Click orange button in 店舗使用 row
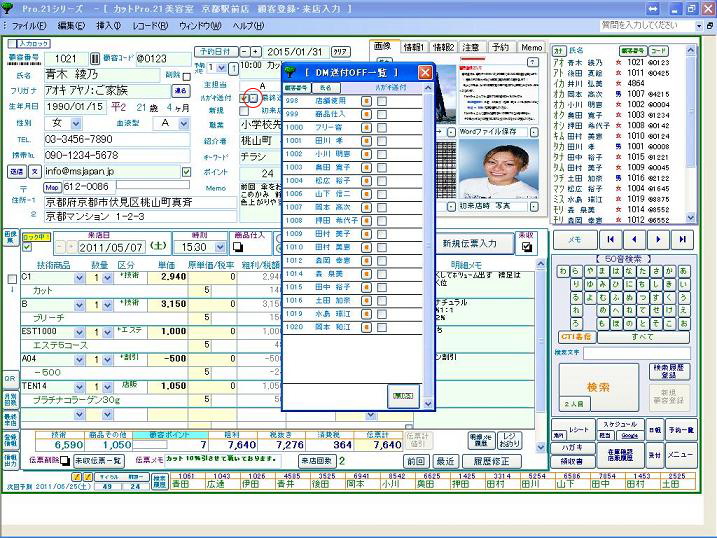 tap(366, 101)
